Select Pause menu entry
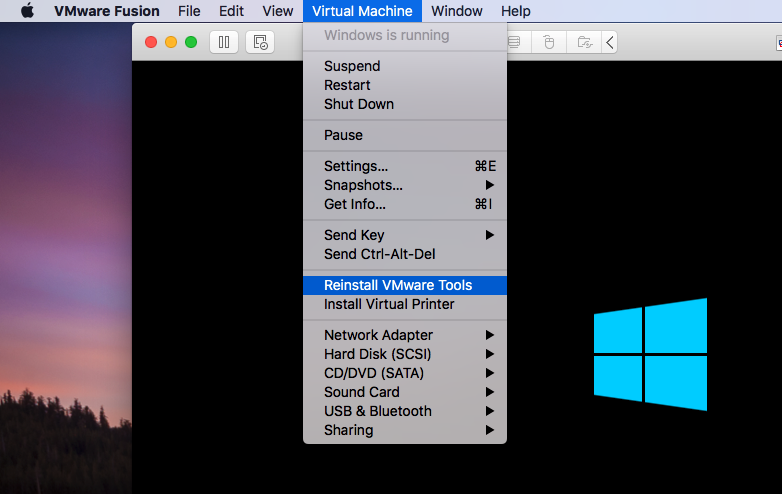The width and height of the screenshot is (782, 494). (405, 135)
